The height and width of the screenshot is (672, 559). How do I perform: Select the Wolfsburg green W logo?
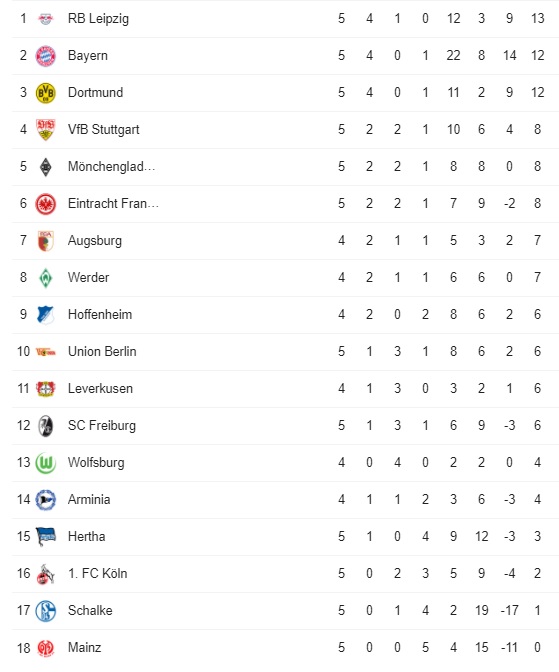tap(45, 463)
